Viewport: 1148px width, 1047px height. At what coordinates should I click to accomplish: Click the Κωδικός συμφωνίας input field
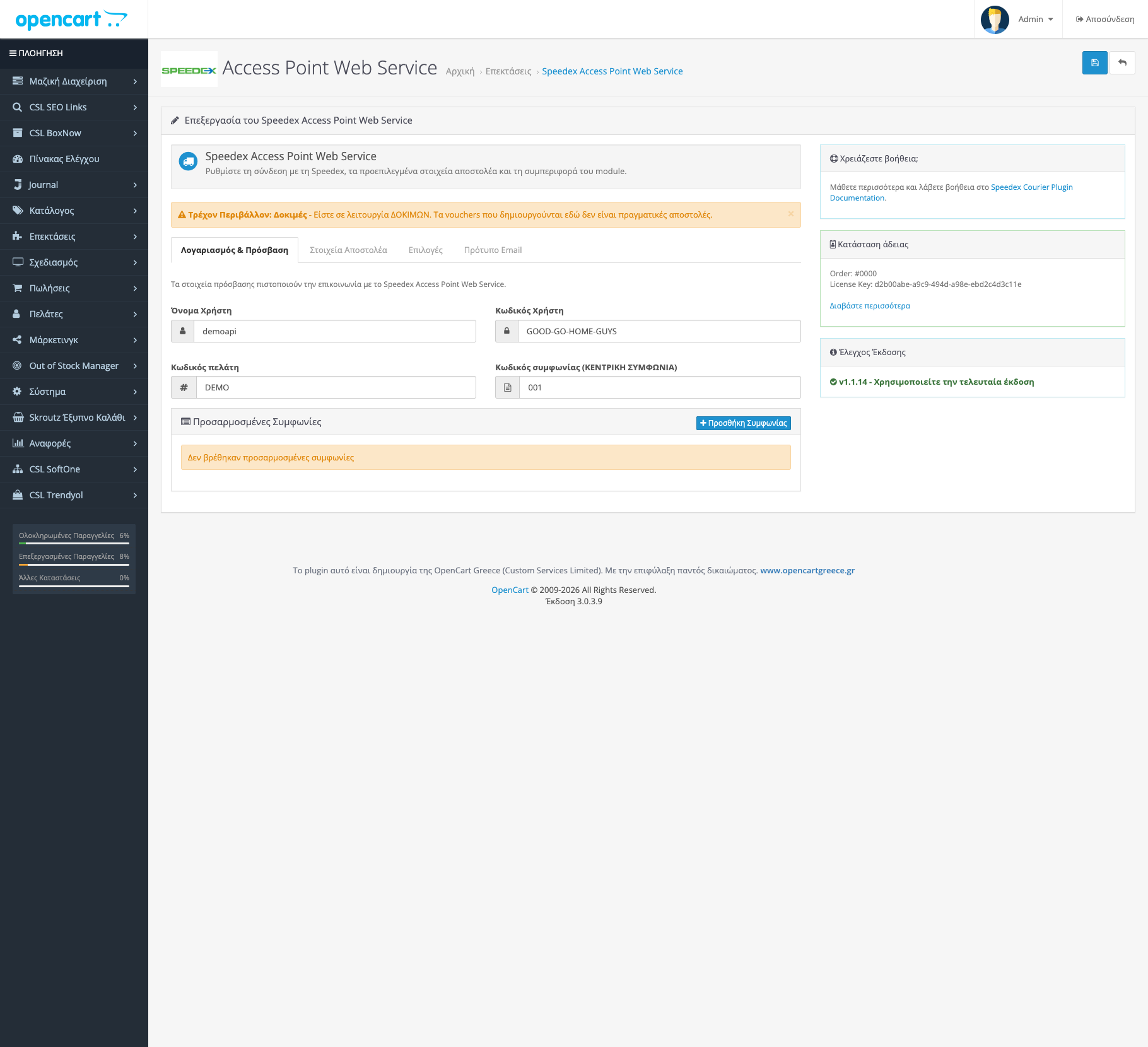point(660,387)
